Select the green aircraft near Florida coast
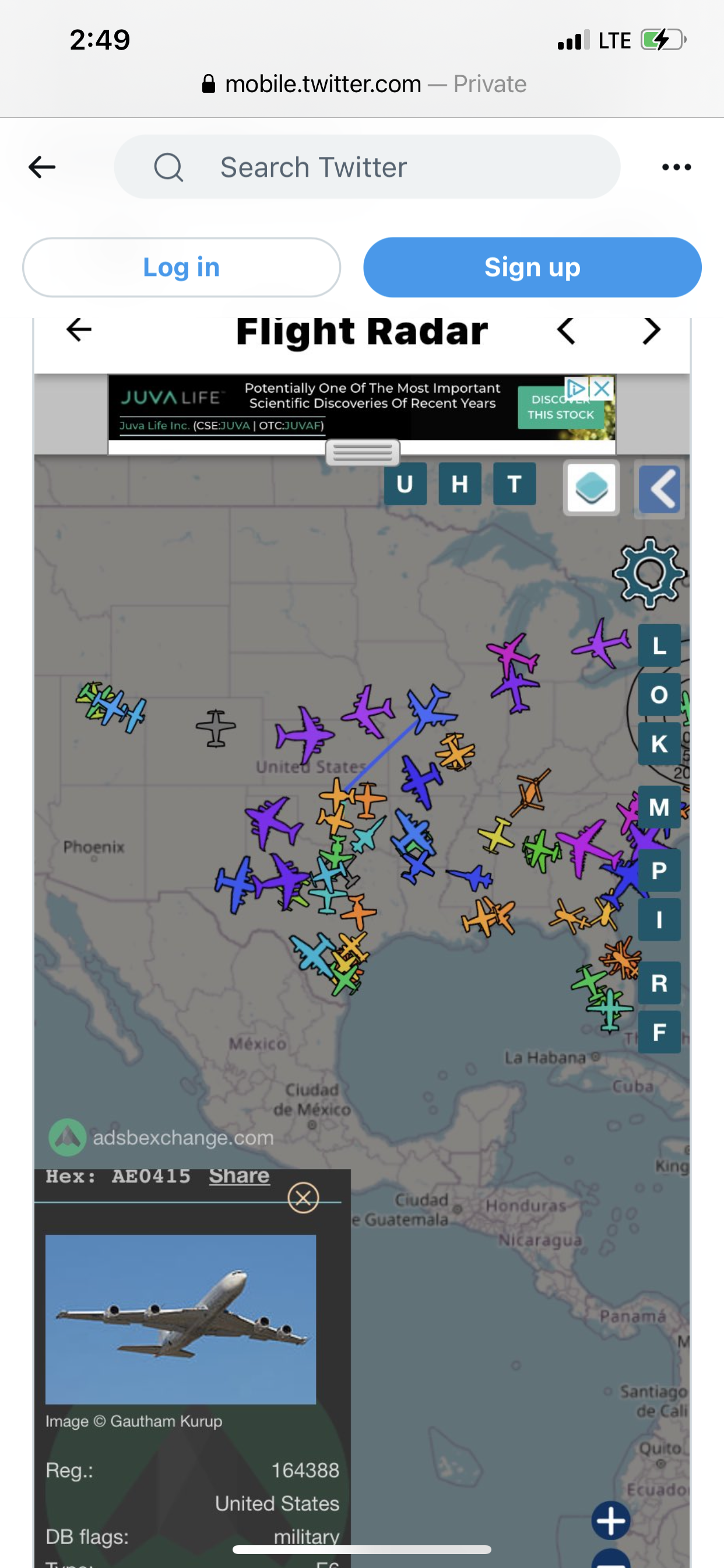Image resolution: width=724 pixels, height=1568 pixels. click(x=589, y=982)
